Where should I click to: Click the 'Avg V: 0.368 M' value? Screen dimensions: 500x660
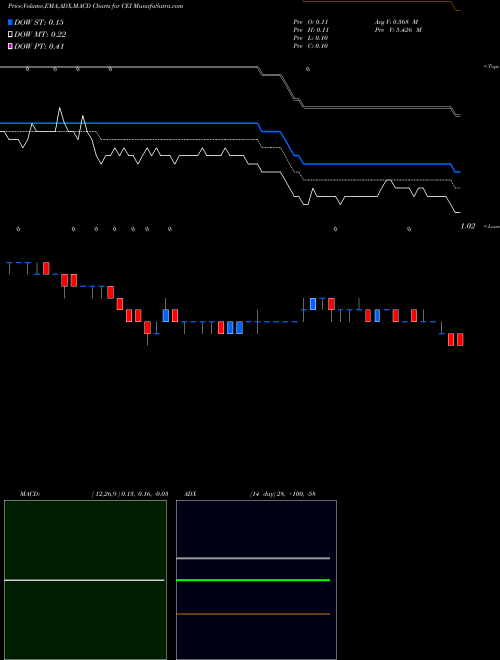tap(396, 22)
